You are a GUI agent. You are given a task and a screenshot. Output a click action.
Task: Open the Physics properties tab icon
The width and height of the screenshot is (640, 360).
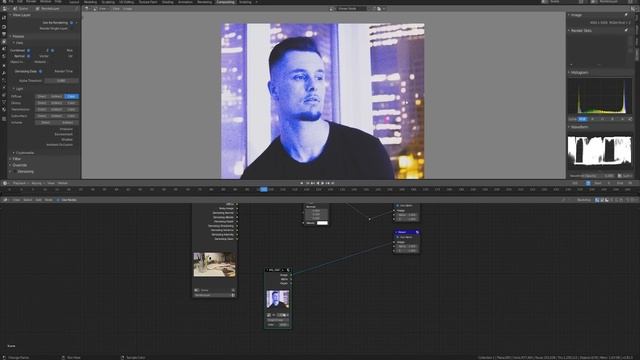4,88
